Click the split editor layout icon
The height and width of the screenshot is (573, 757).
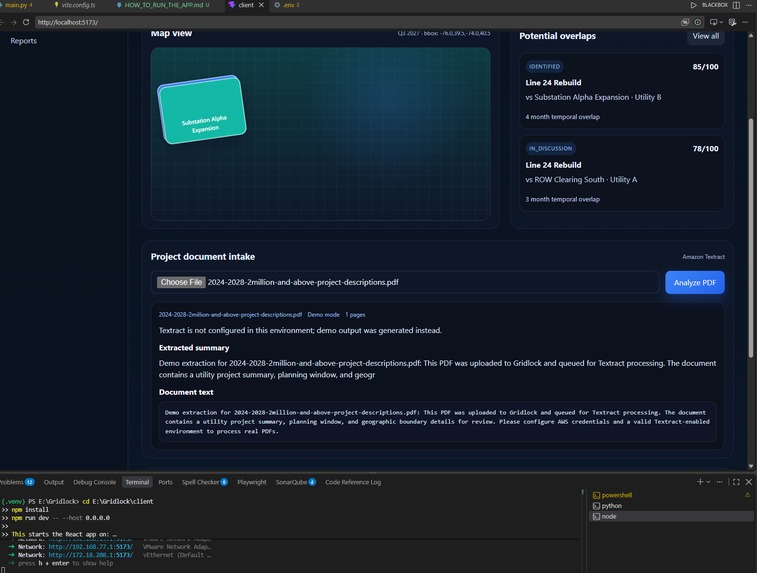[736, 5]
